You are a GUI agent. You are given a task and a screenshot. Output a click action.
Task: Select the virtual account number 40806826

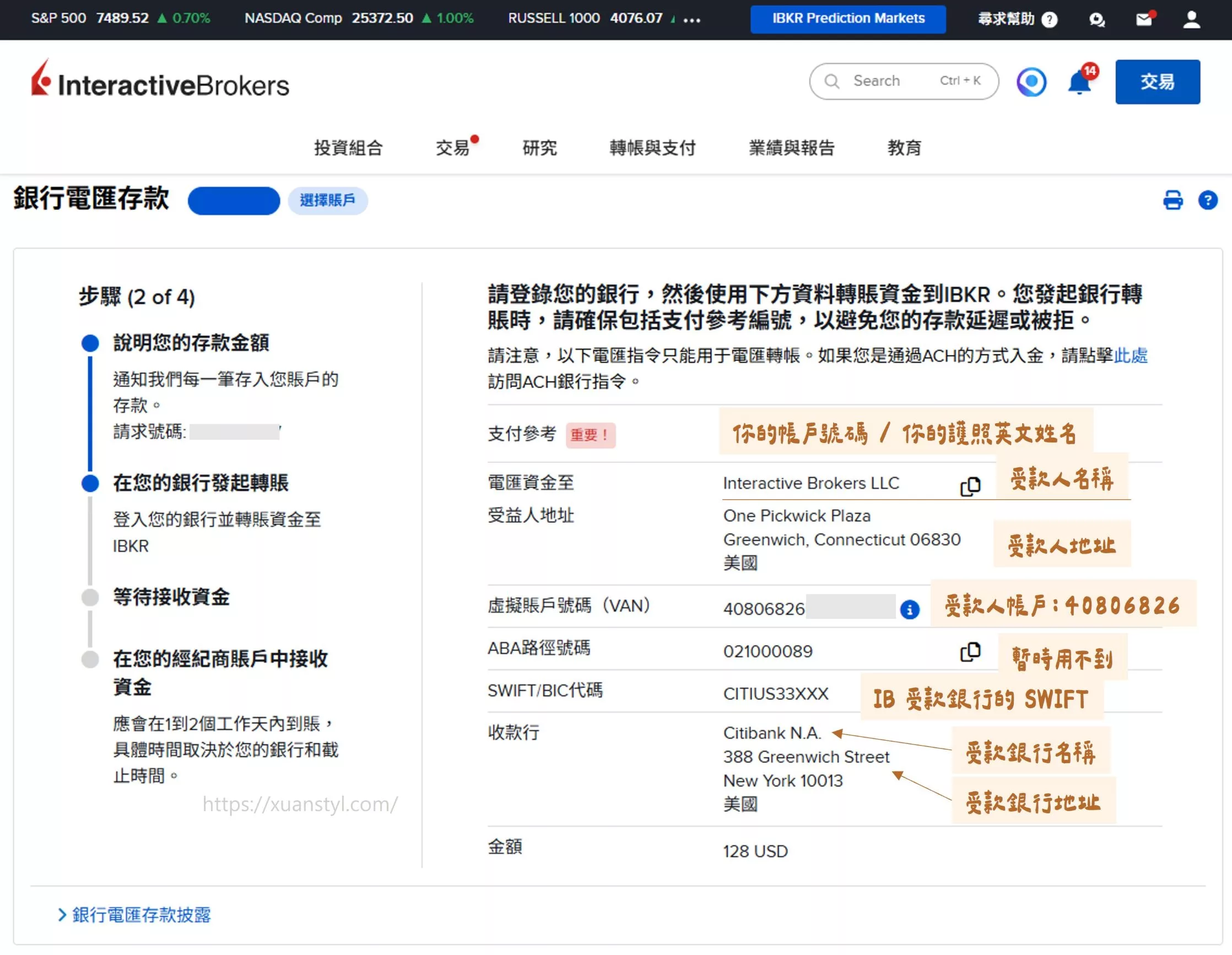click(764, 609)
